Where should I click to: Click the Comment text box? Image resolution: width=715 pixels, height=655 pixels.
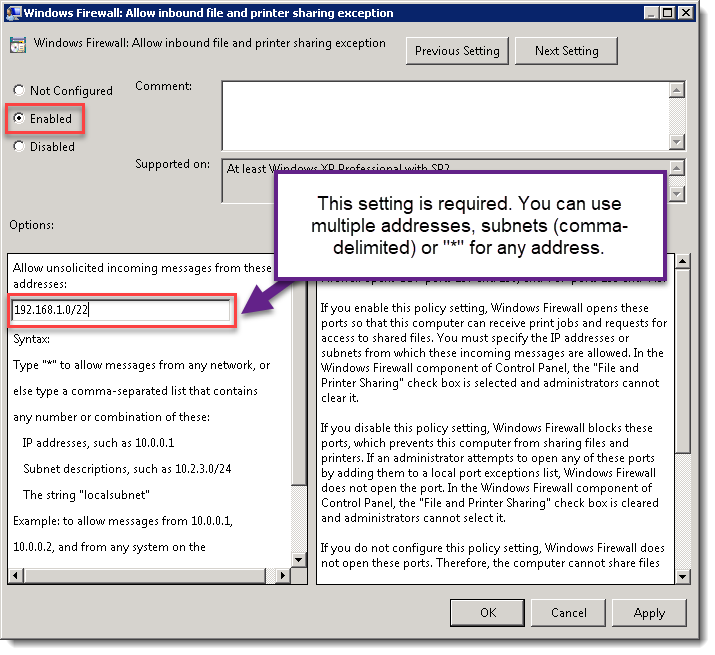pos(445,116)
